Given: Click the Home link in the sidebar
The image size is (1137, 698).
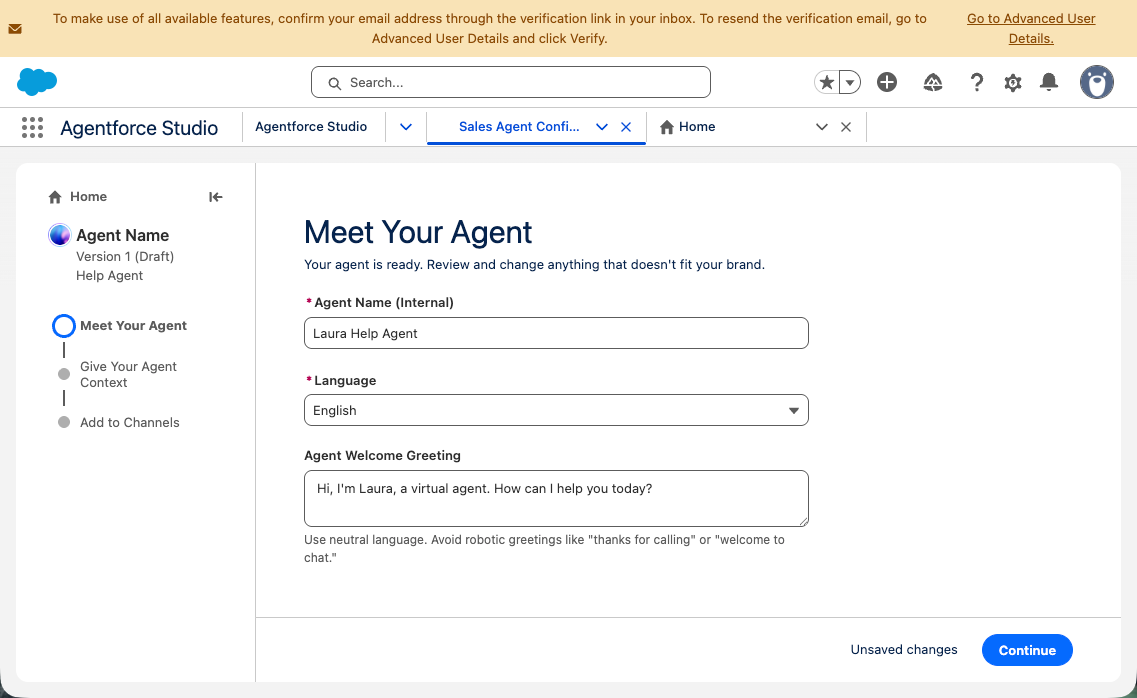Looking at the screenshot, I should 88,196.
